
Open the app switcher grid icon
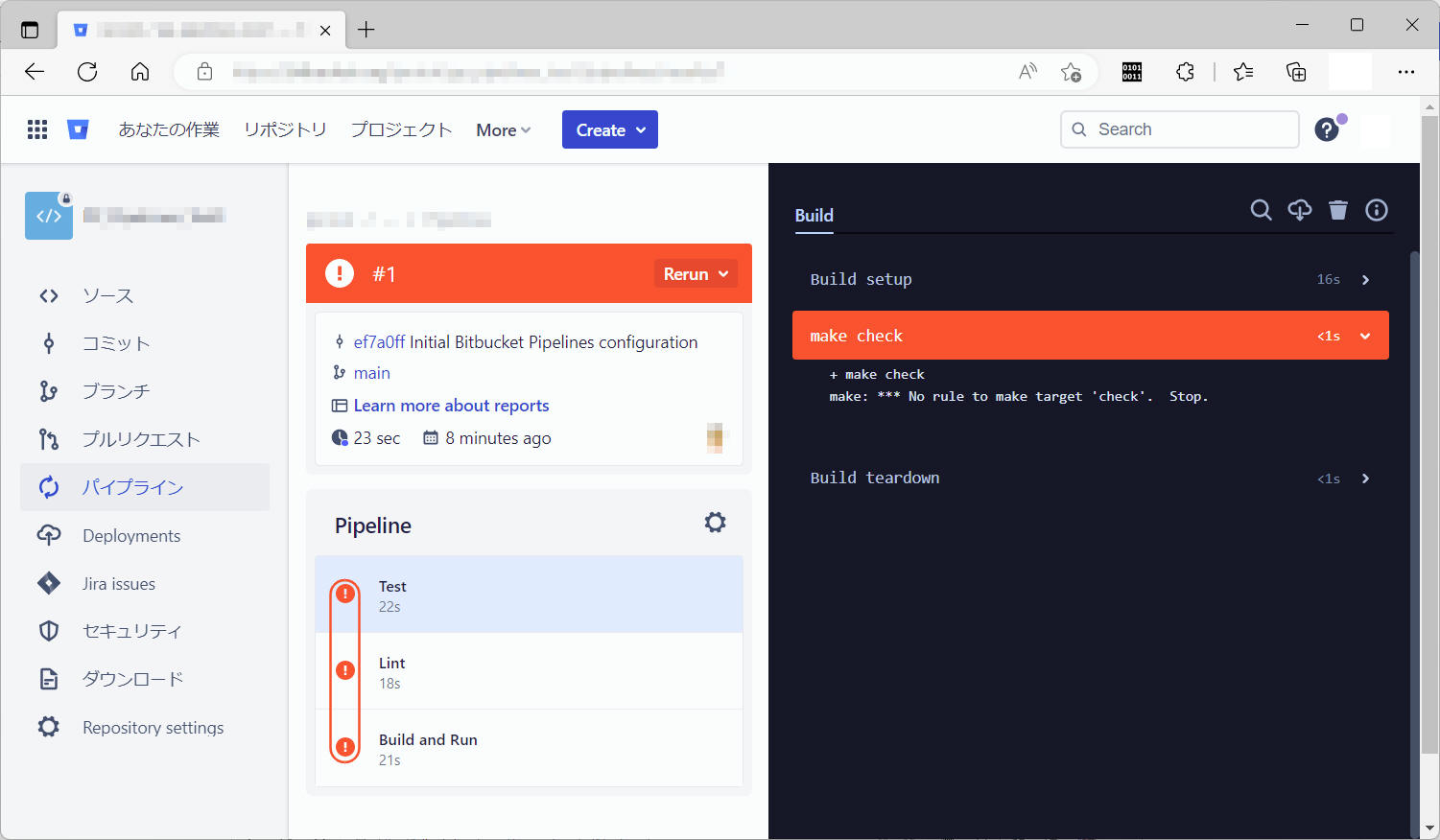click(37, 129)
